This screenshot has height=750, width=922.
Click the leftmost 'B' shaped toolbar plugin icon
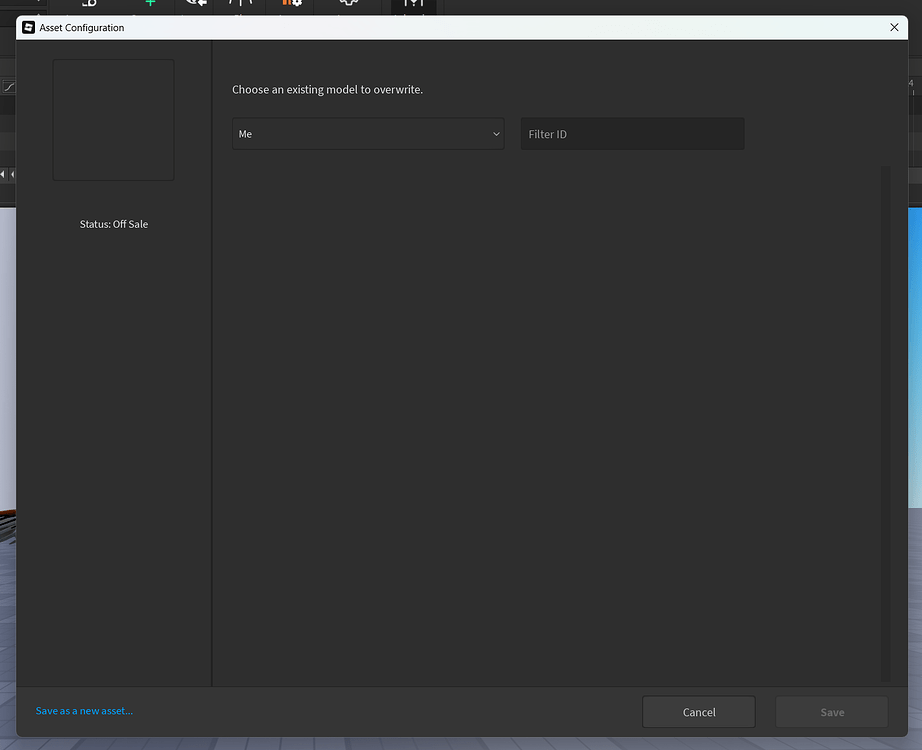point(90,5)
